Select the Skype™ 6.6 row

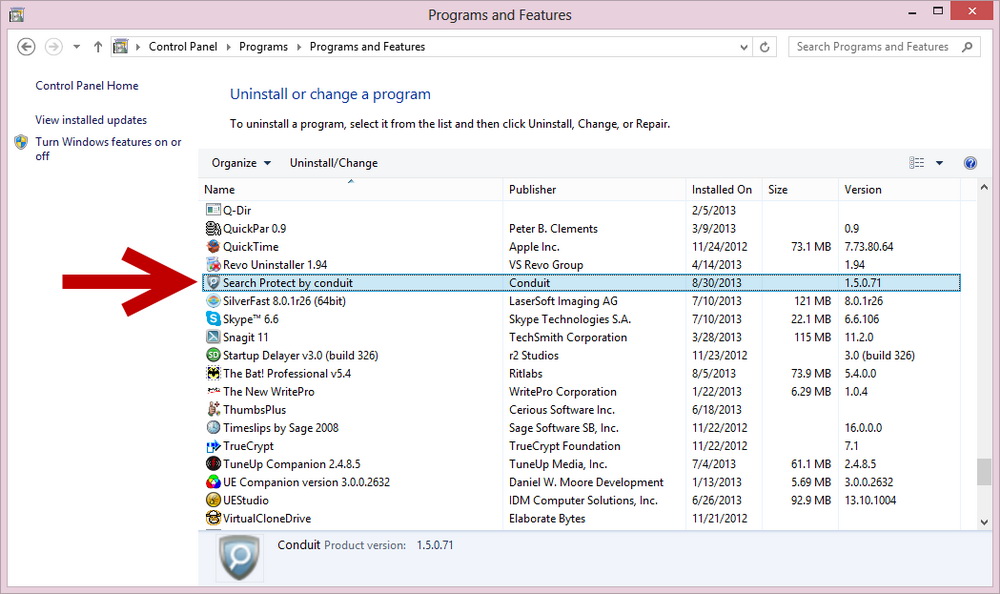[581, 318]
